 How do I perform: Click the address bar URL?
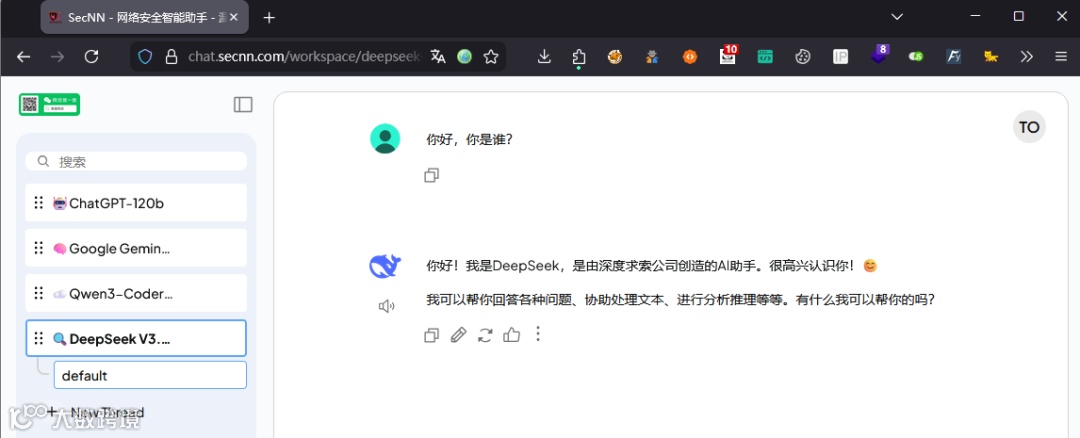coord(304,57)
